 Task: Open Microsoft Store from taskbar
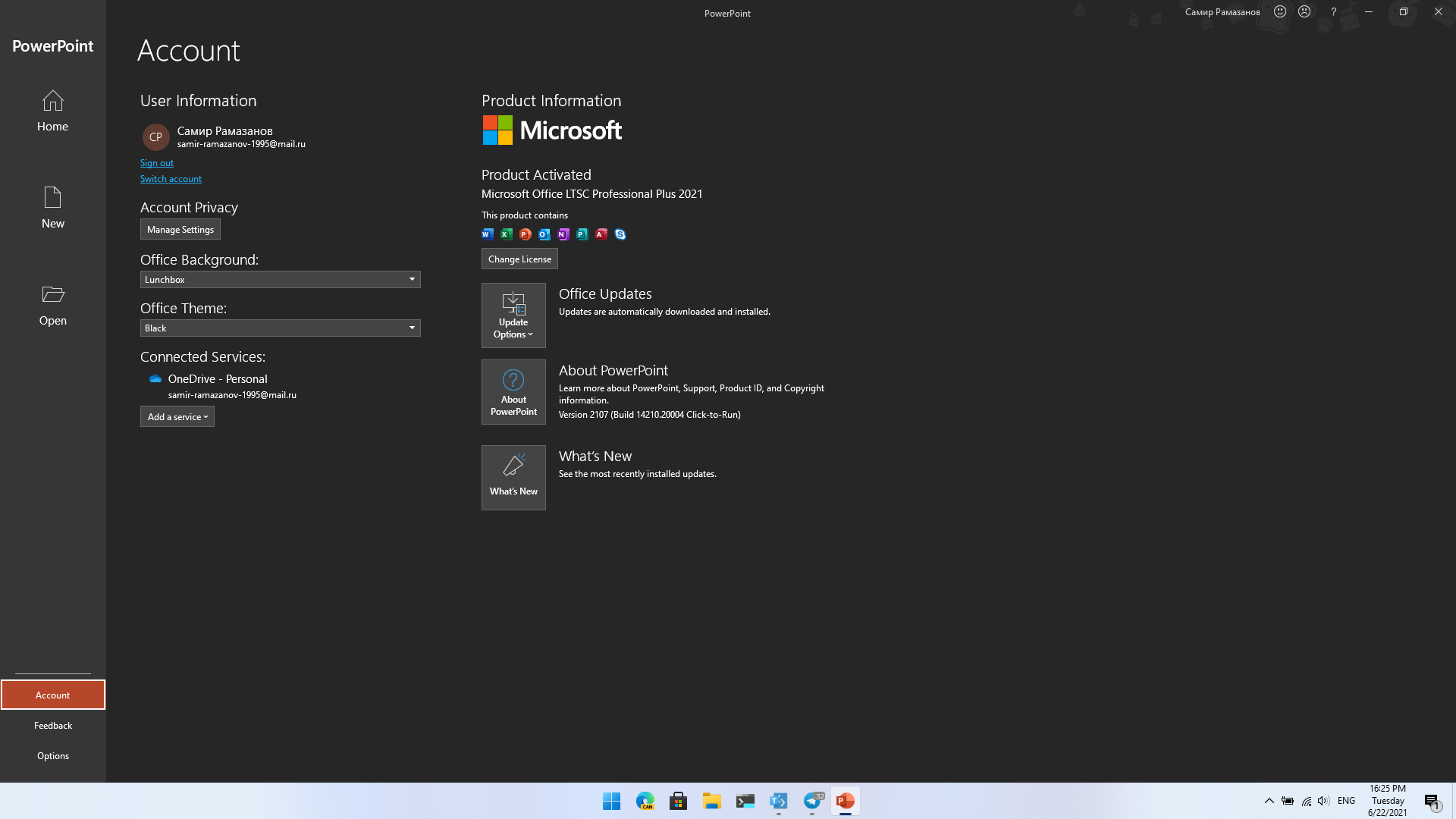(x=679, y=801)
